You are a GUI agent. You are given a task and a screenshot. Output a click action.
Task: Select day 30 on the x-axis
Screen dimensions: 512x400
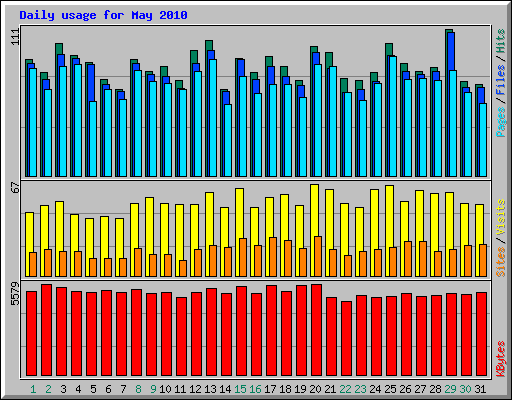click(x=465, y=389)
